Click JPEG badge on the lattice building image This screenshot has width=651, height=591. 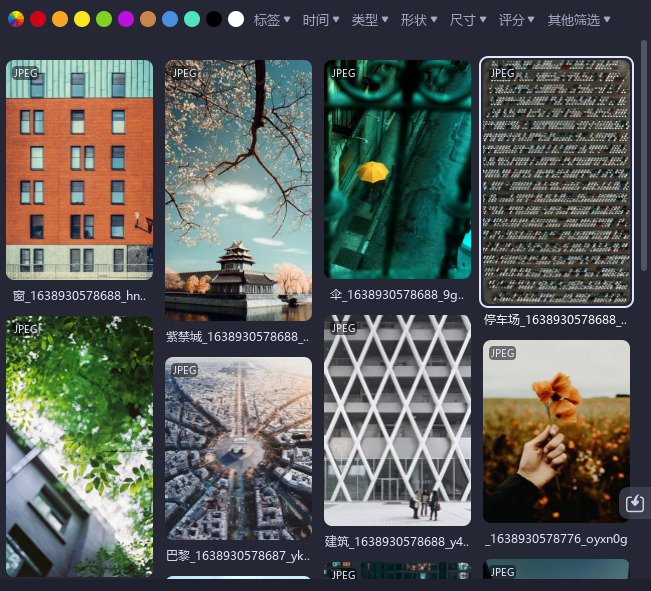click(343, 328)
